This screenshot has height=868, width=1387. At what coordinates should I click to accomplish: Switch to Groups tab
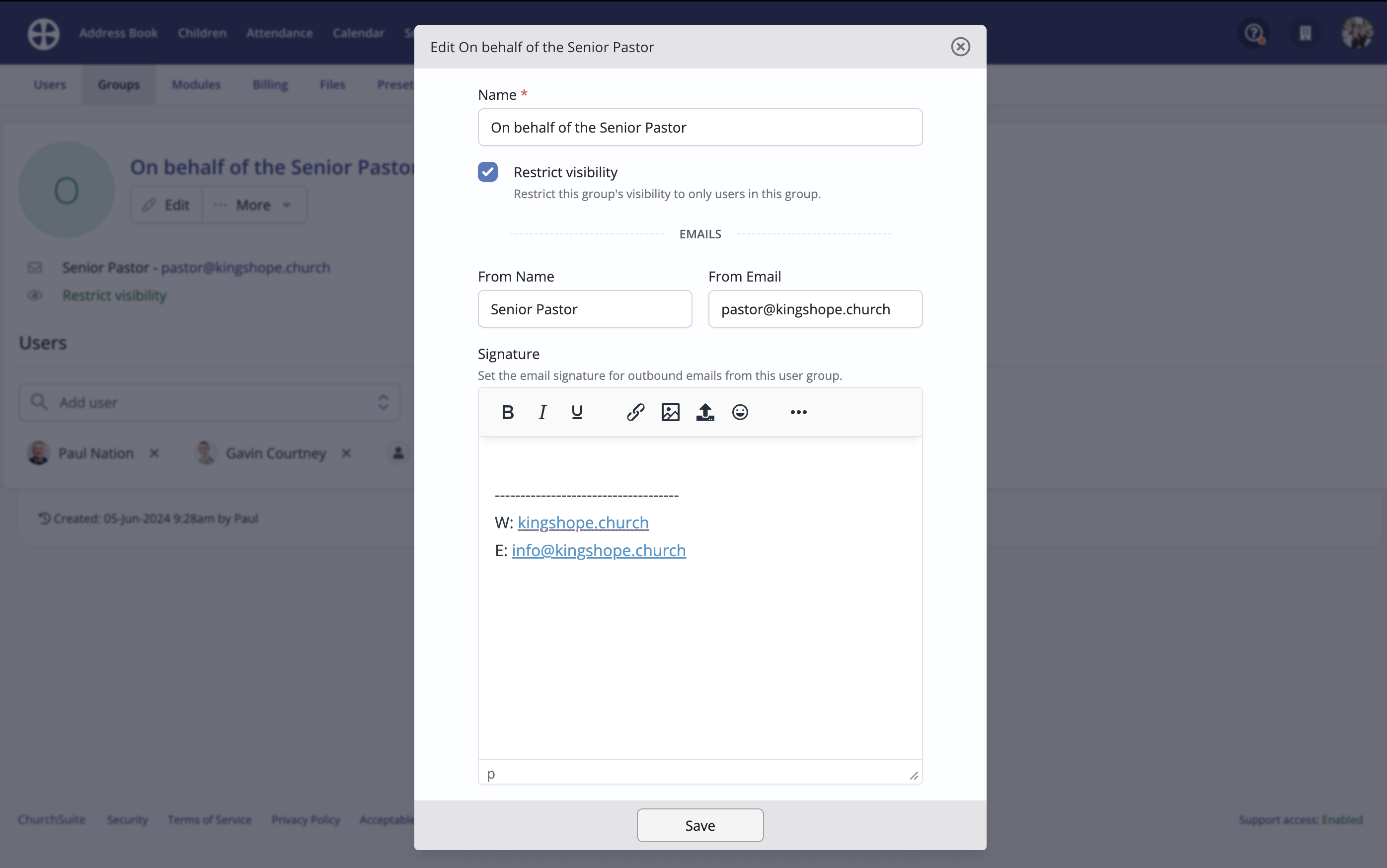pos(119,84)
